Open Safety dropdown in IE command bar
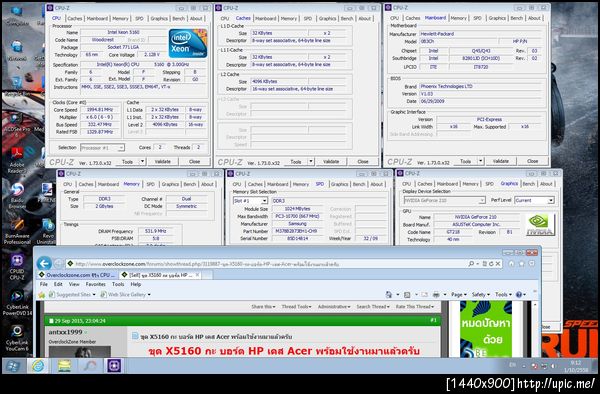Viewport: 600px width, 394px height. (x=481, y=295)
